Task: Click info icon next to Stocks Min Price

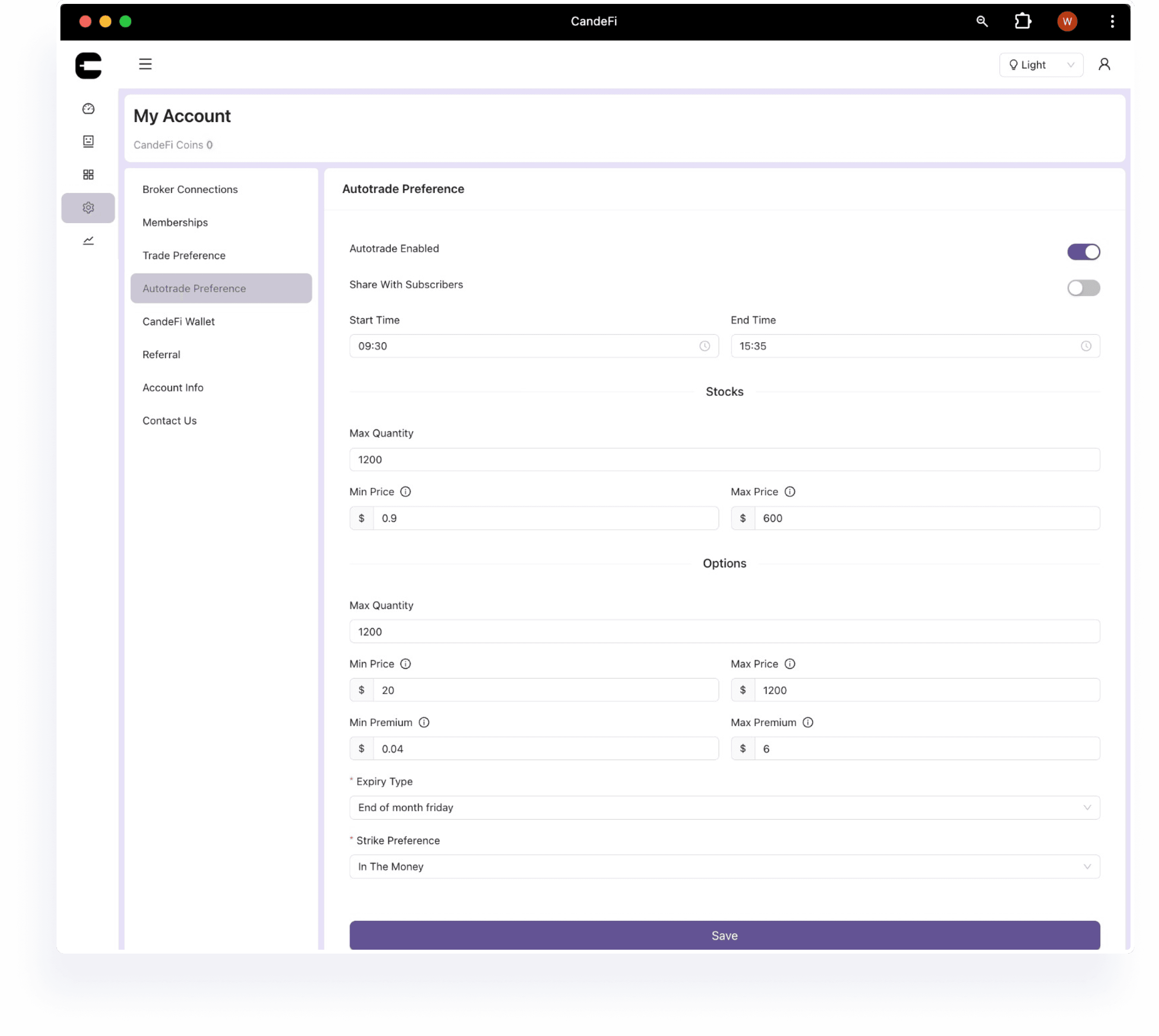Action: 405,492
